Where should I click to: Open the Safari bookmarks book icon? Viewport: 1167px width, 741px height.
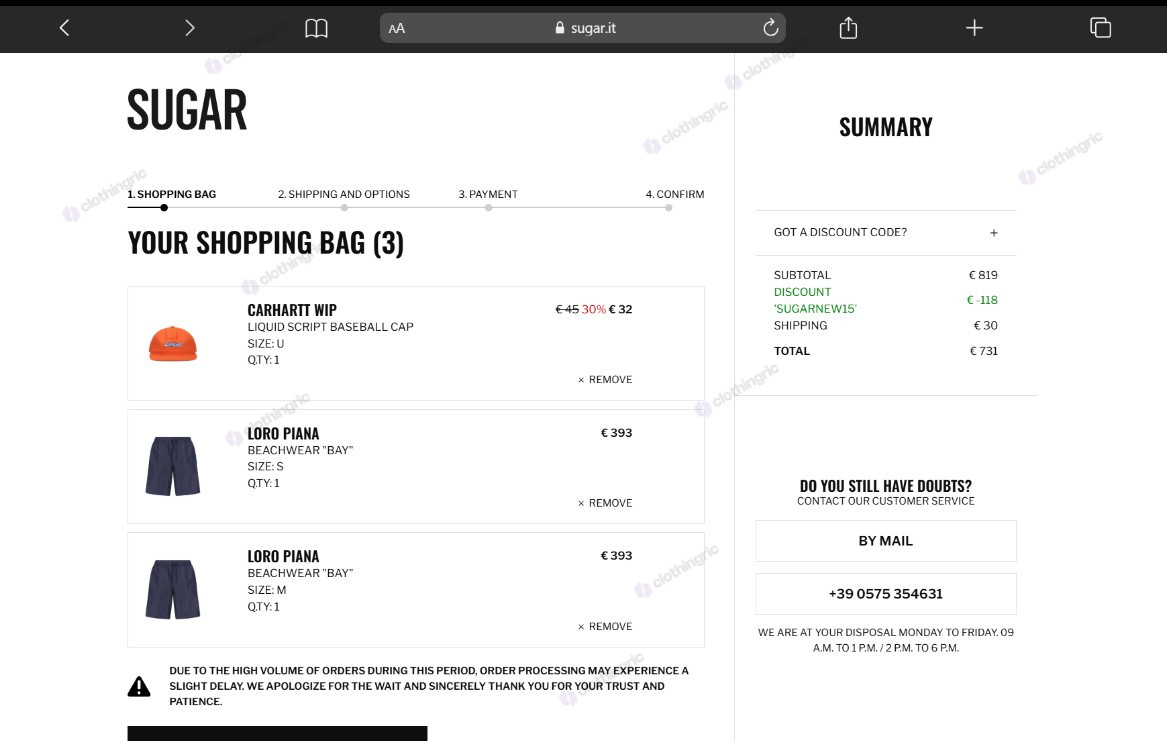click(x=316, y=28)
